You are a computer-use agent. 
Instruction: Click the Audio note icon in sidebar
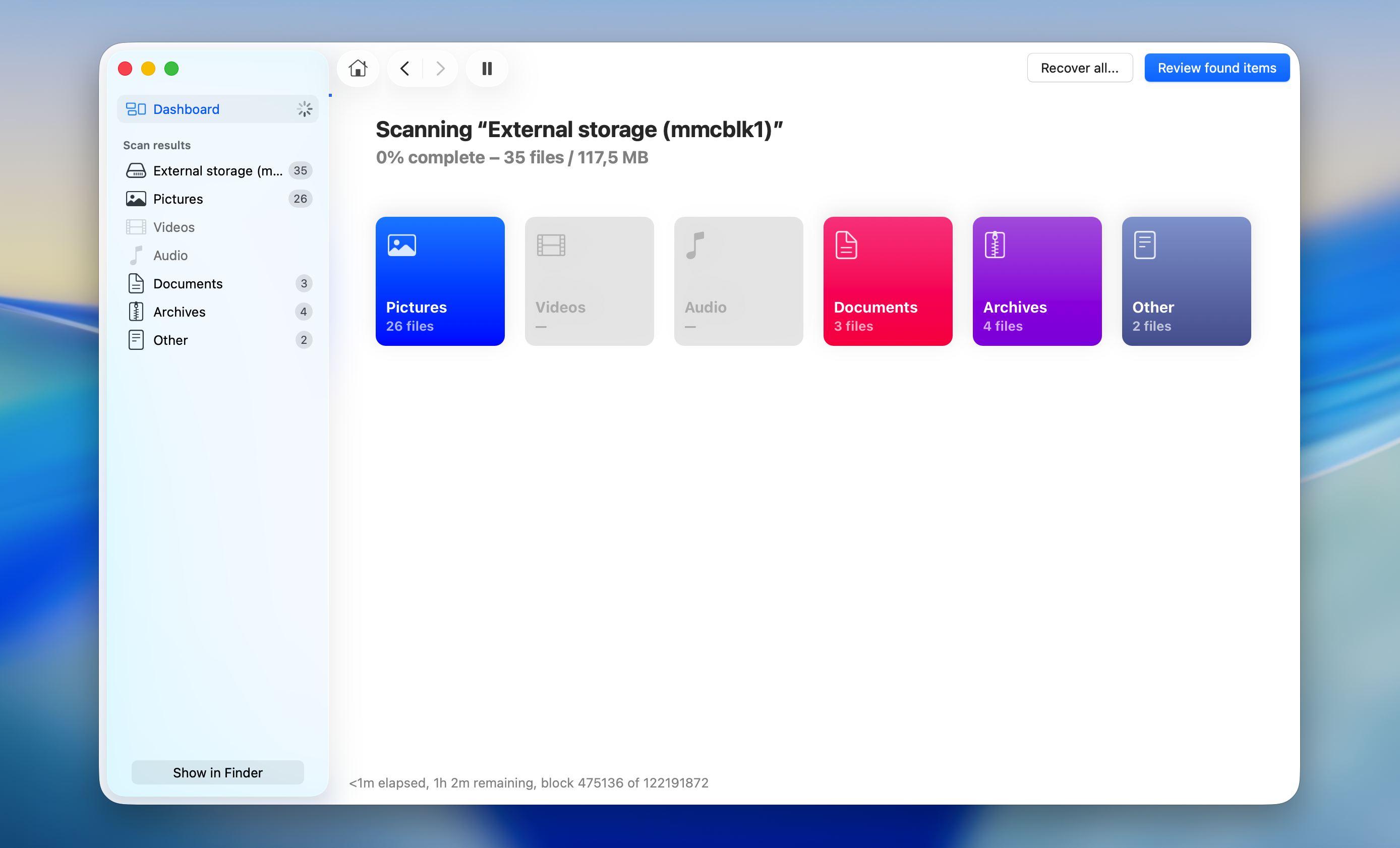[136, 255]
